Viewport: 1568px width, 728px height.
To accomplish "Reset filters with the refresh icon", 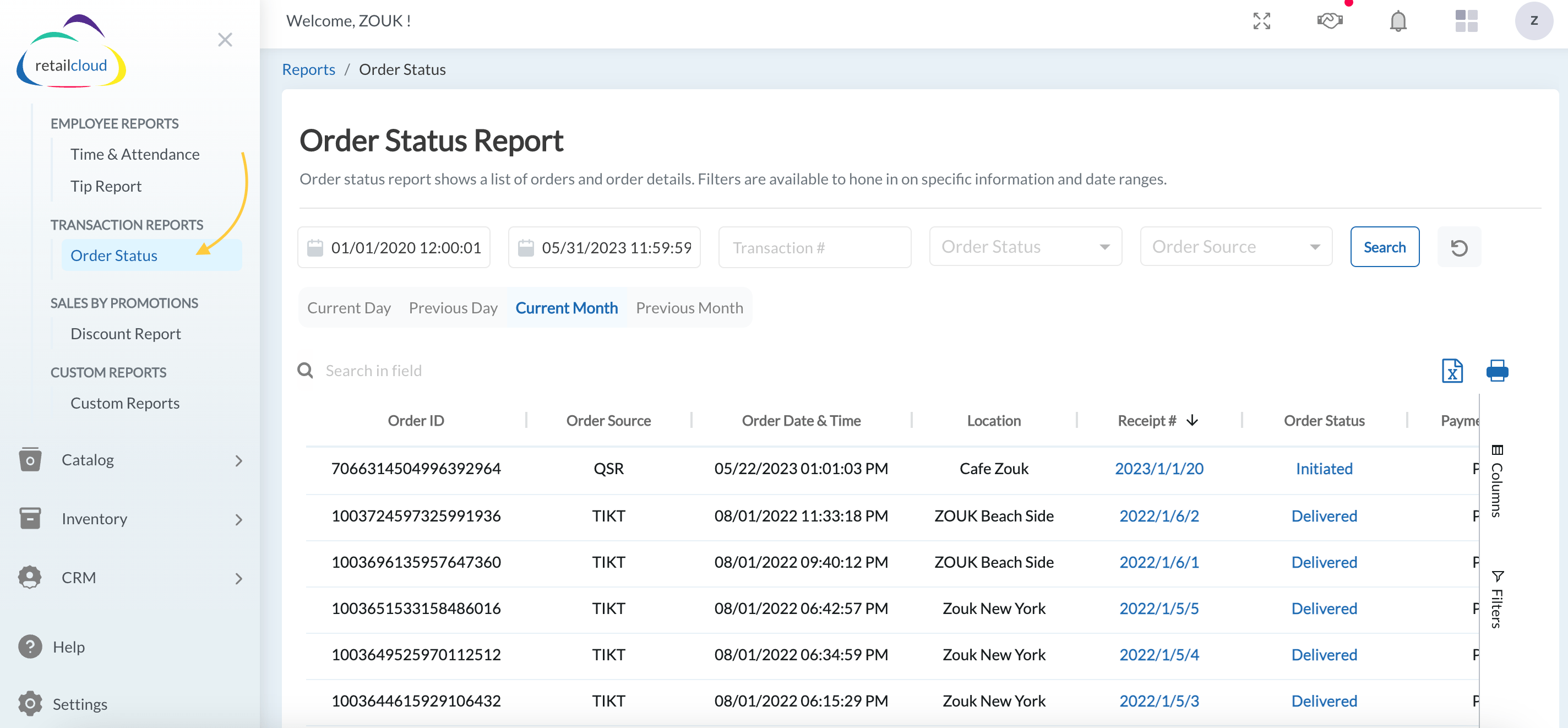I will point(1458,248).
